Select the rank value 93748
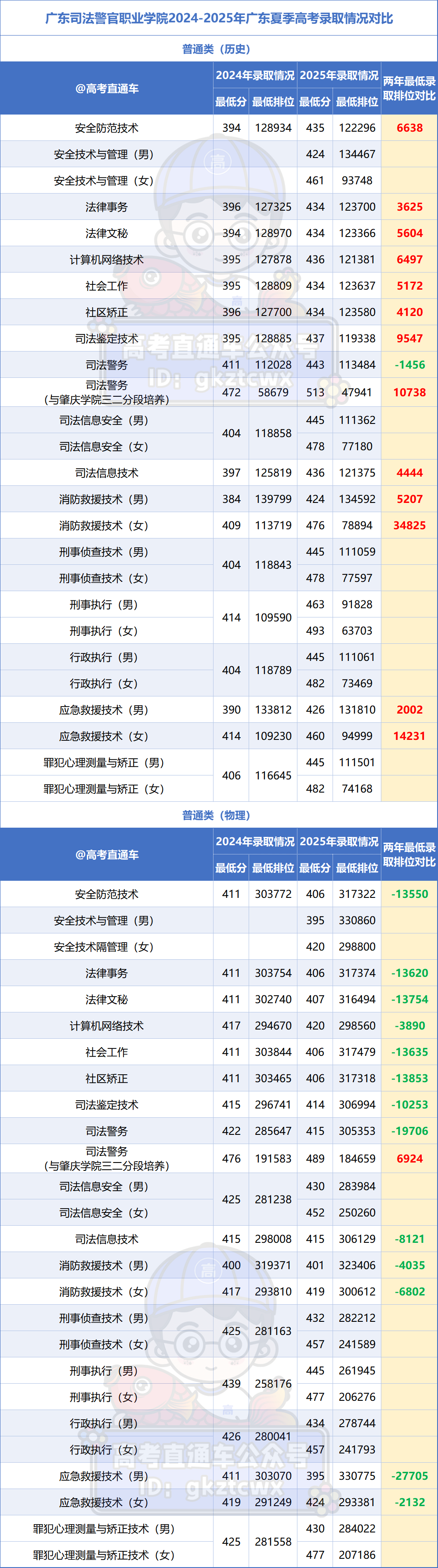 click(x=357, y=180)
